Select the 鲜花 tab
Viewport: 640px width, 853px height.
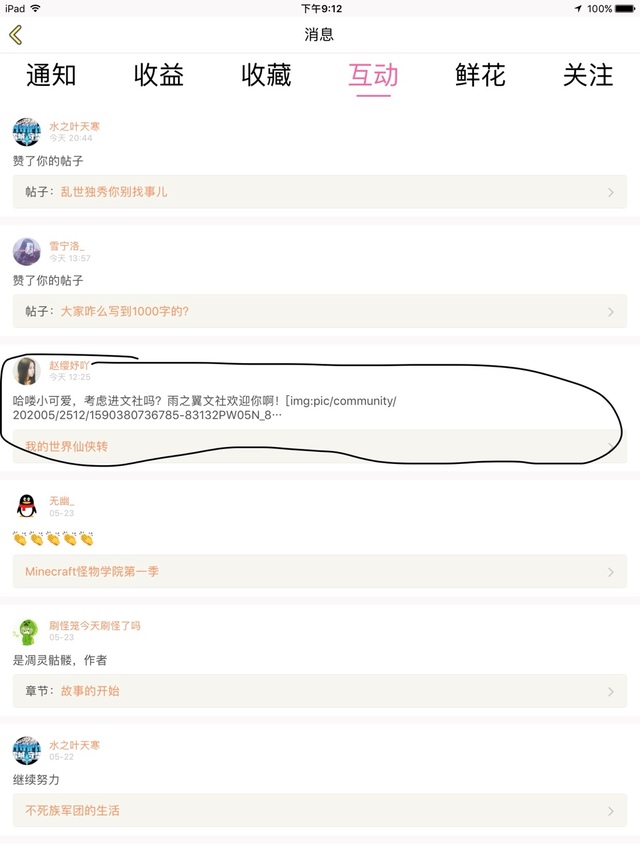coord(481,75)
